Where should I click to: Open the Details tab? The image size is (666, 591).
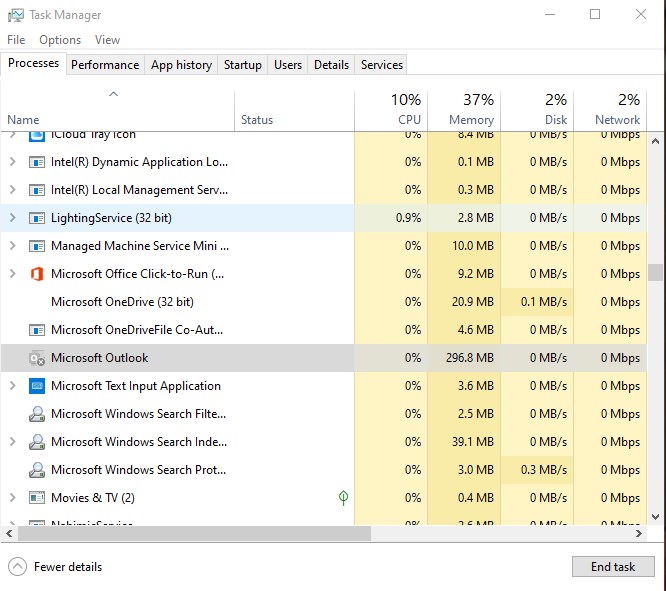coord(331,65)
